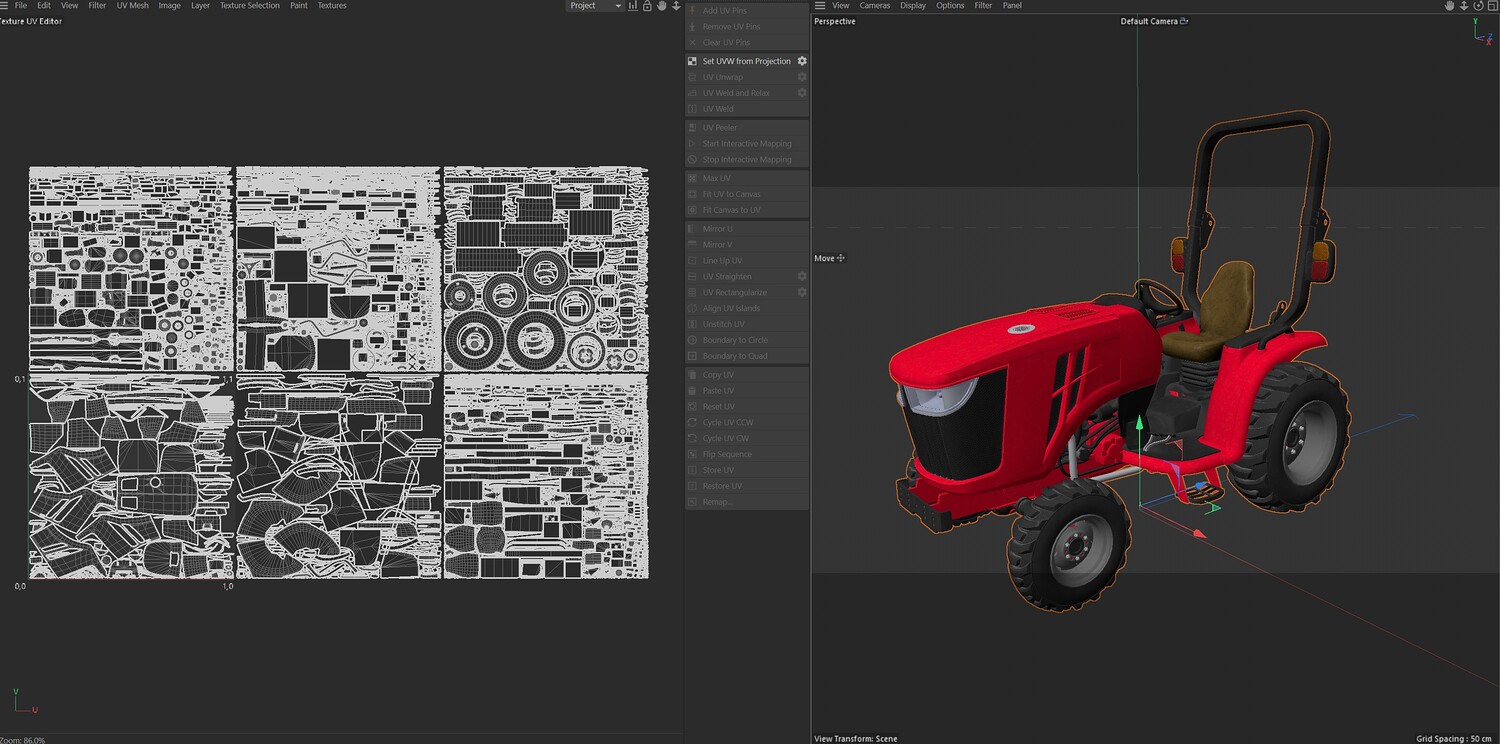Click the Default Camera link icon
1500x744 pixels.
[1184, 21]
